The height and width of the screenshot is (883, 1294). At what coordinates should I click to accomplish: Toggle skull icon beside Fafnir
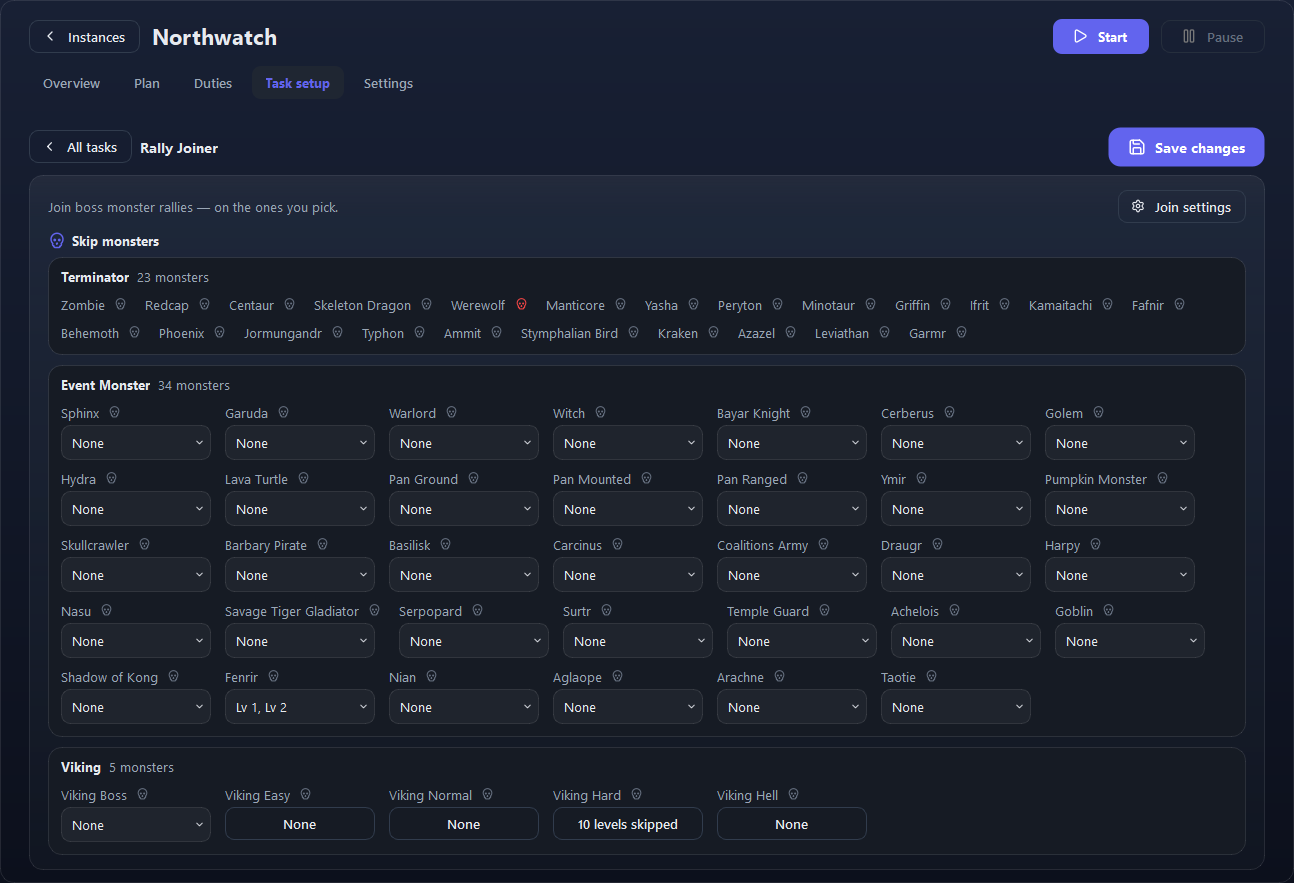point(1179,305)
